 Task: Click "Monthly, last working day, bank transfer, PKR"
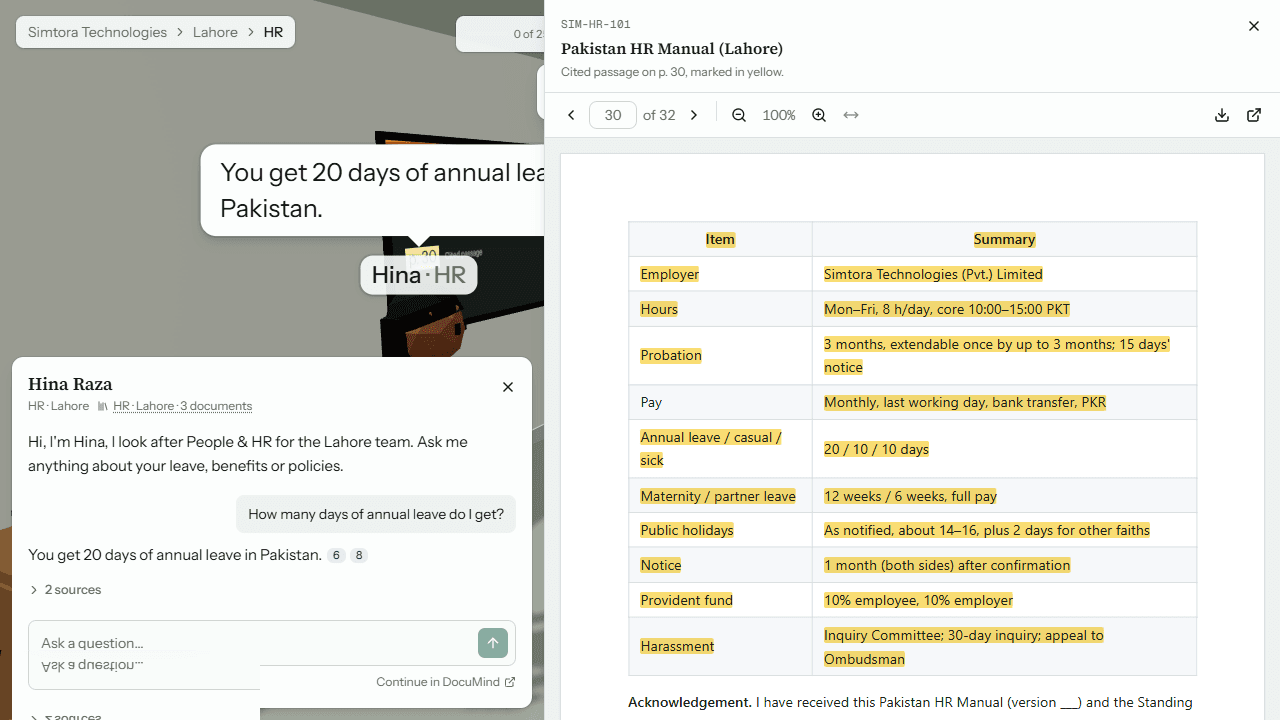[x=965, y=402]
